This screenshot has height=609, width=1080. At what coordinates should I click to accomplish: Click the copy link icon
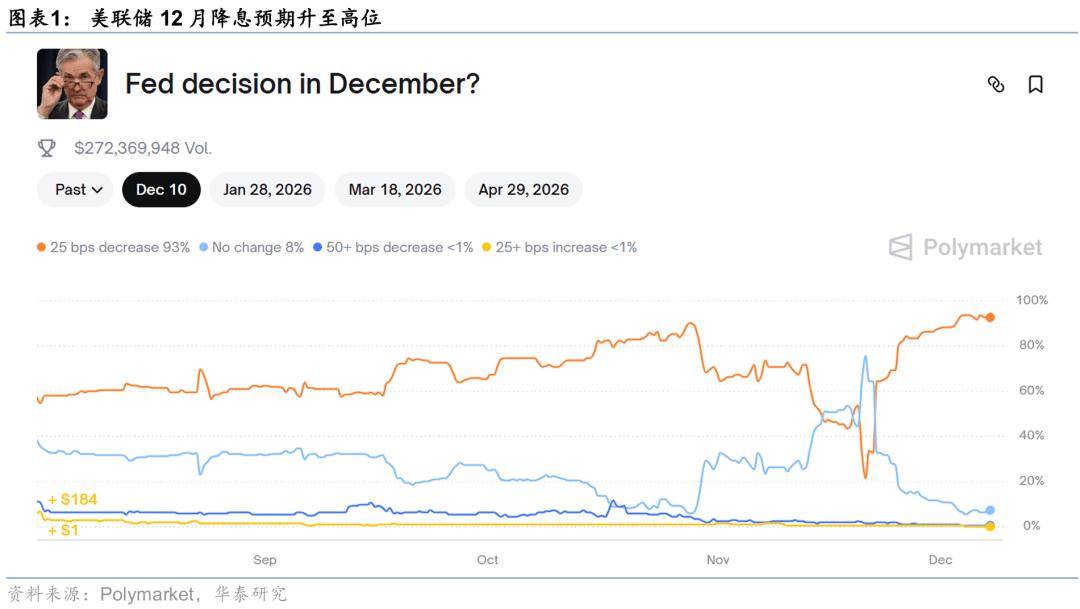click(995, 85)
